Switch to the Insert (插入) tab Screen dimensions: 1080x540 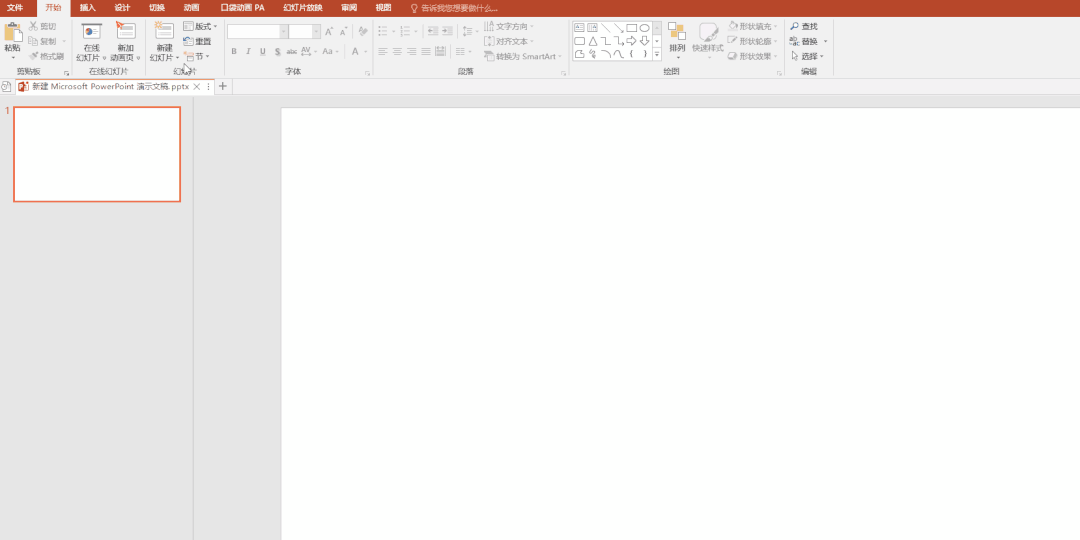click(x=87, y=8)
